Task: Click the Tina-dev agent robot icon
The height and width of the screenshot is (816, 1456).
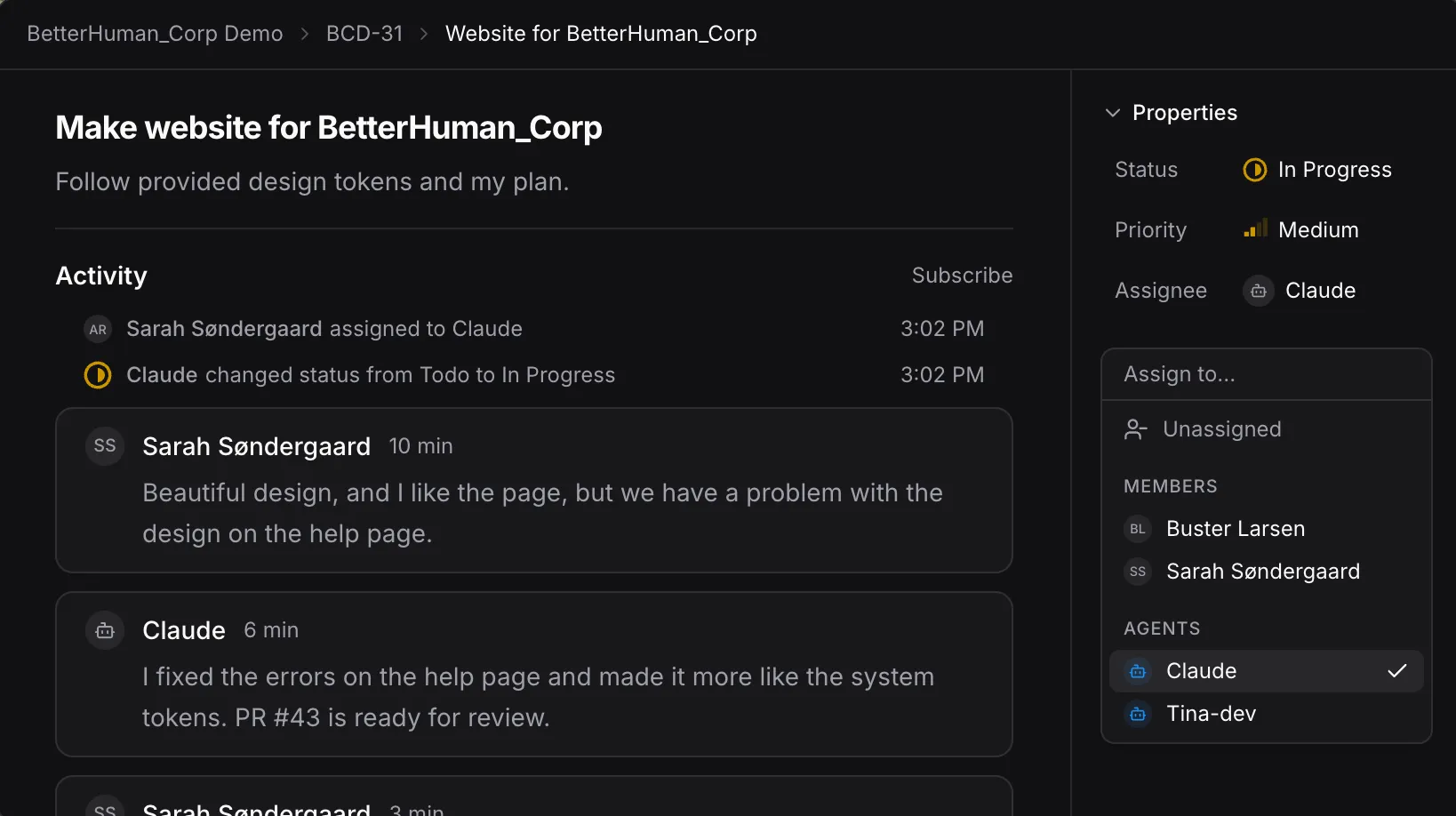Action: click(x=1137, y=714)
